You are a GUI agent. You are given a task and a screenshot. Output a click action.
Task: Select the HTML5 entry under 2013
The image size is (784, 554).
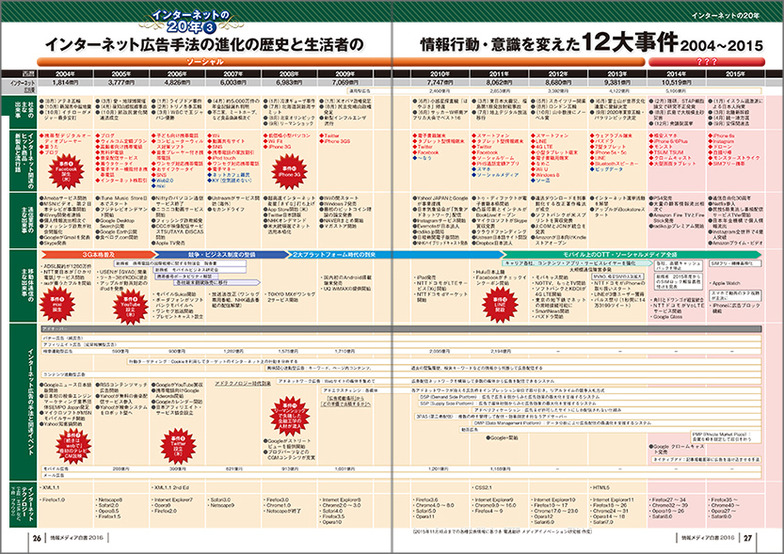click(598, 487)
